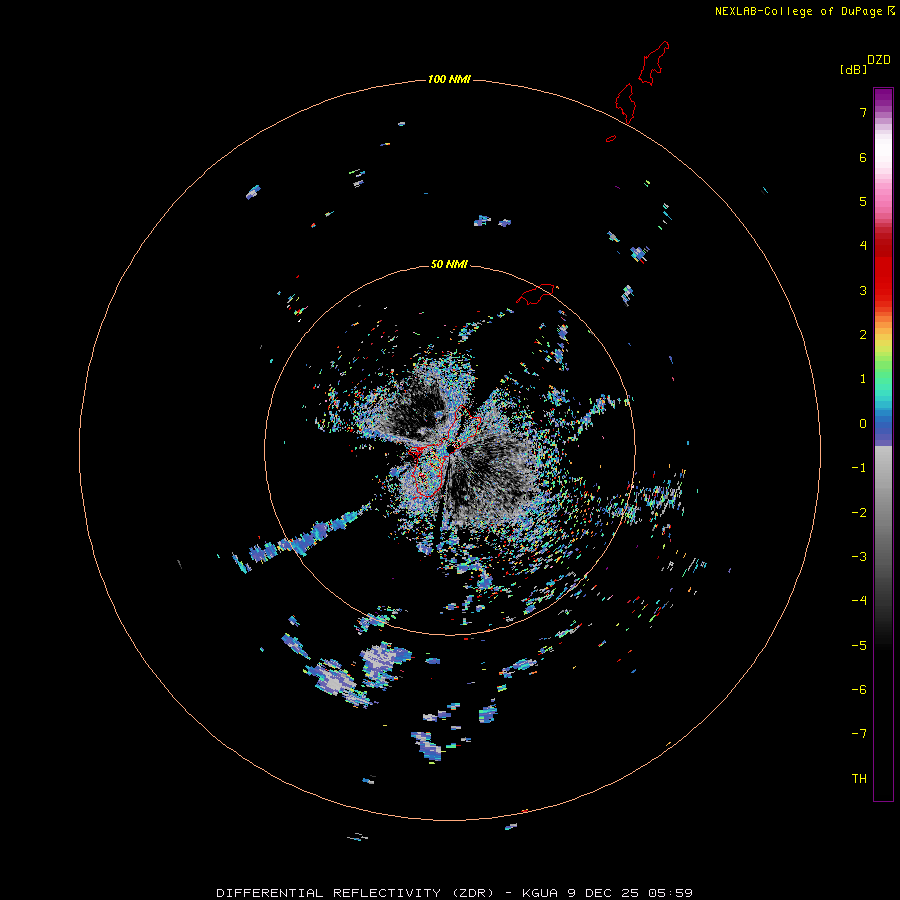Click the -6 dB value on the color scale
900x900 pixels.
point(859,689)
